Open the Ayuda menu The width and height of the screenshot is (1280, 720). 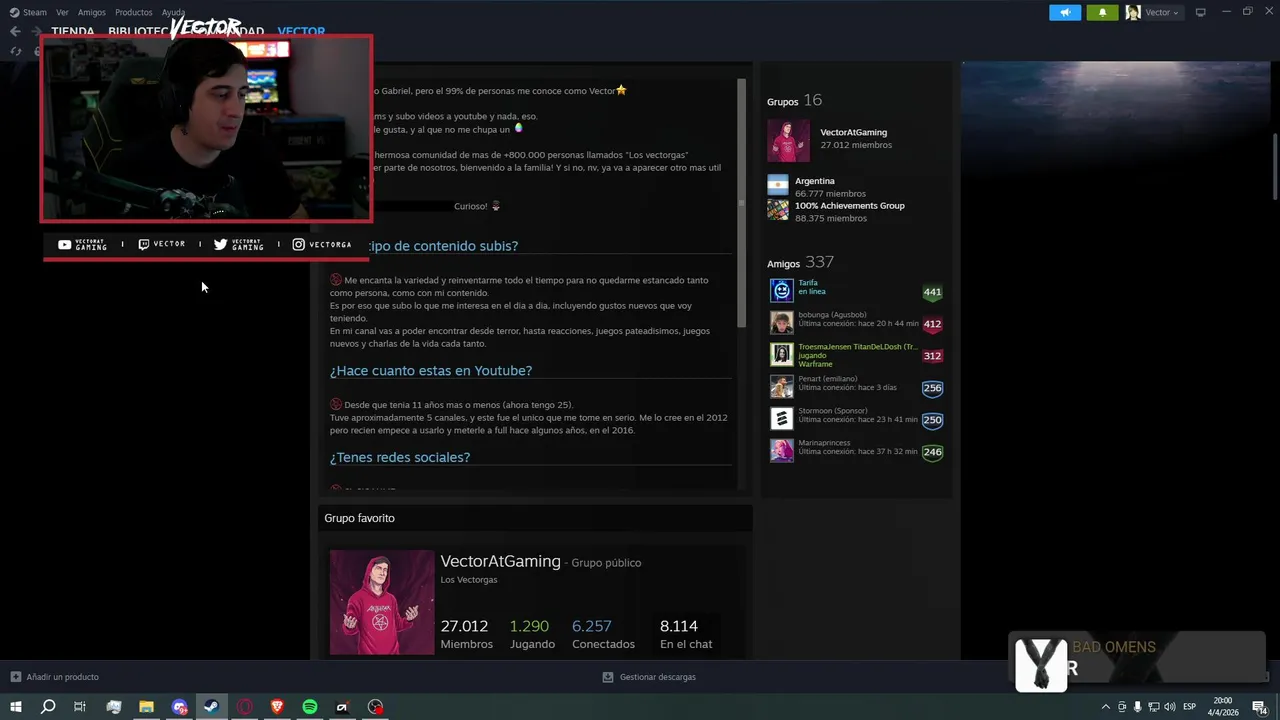174,12
